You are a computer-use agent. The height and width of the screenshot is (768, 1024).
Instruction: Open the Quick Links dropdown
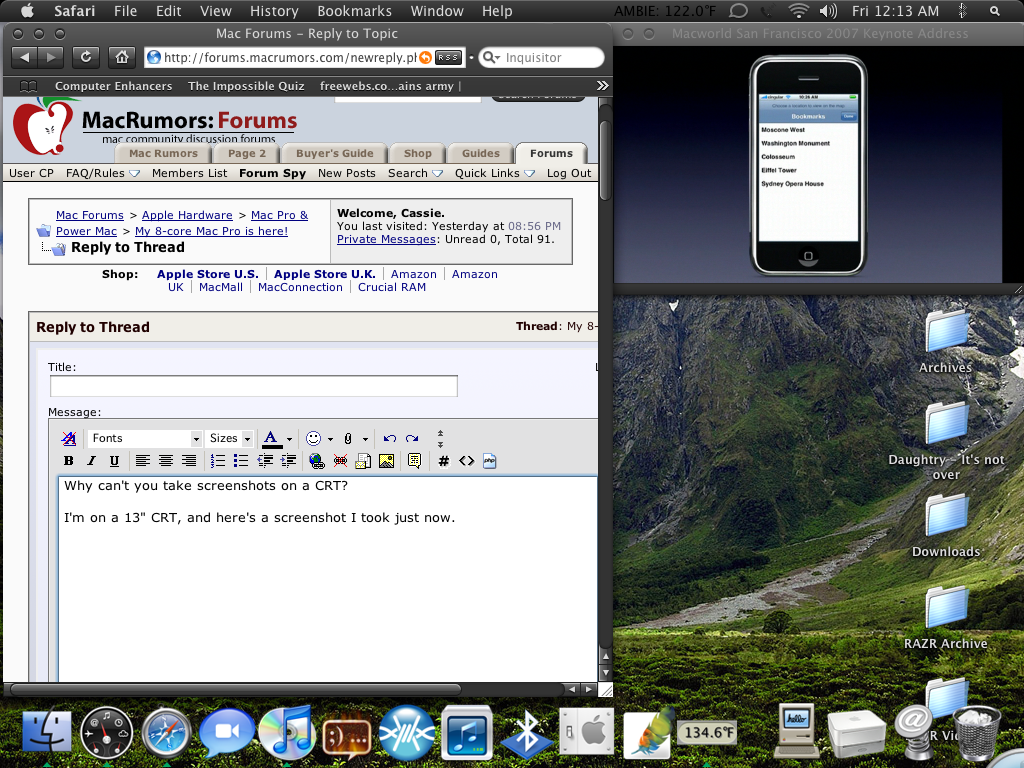(495, 173)
